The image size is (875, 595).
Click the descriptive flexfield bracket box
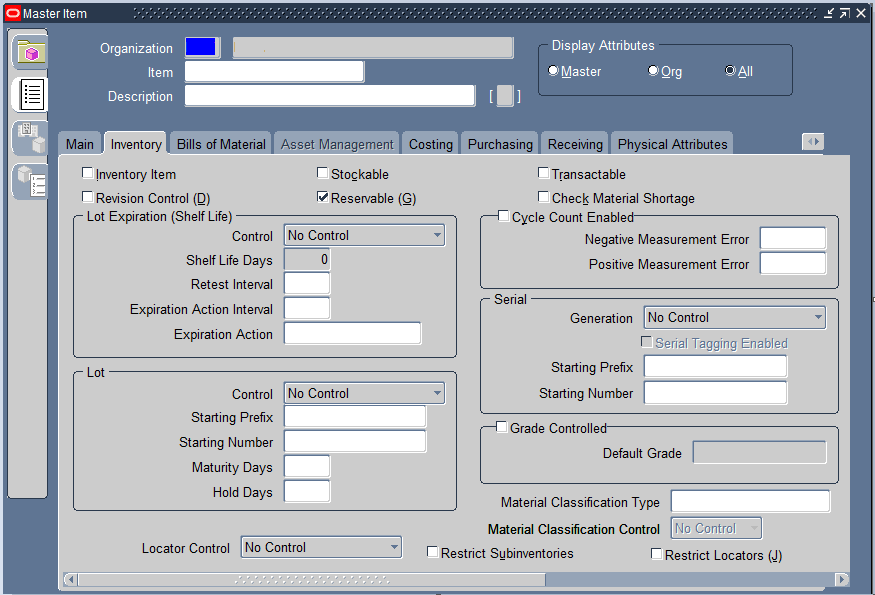click(504, 96)
